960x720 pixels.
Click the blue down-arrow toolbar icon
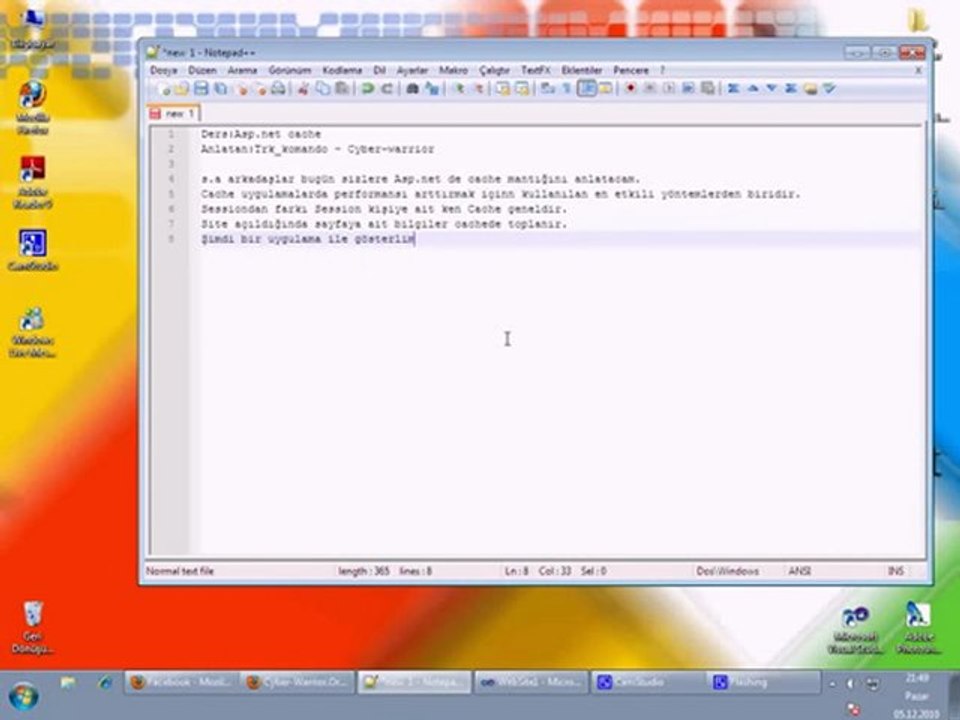(771, 89)
